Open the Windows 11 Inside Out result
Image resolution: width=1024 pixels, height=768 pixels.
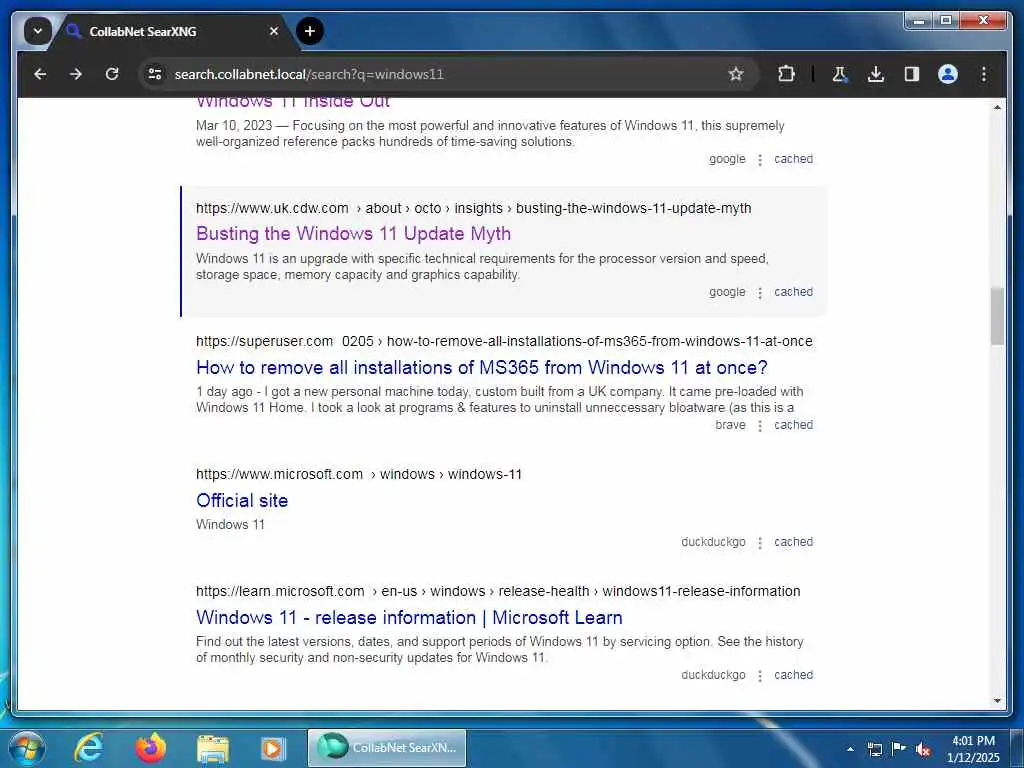[293, 102]
